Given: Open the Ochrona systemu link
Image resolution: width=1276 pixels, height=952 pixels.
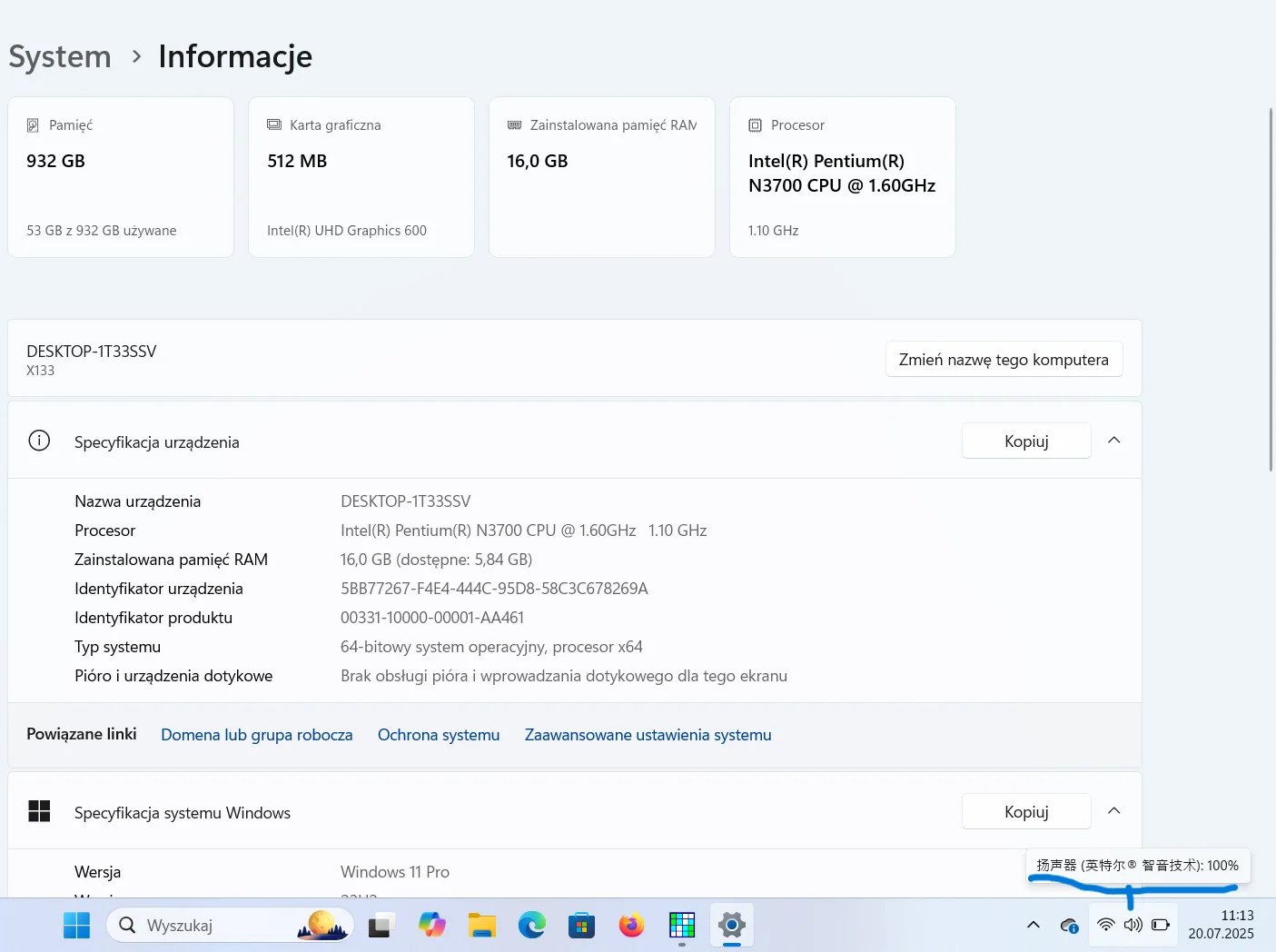Looking at the screenshot, I should click(439, 735).
